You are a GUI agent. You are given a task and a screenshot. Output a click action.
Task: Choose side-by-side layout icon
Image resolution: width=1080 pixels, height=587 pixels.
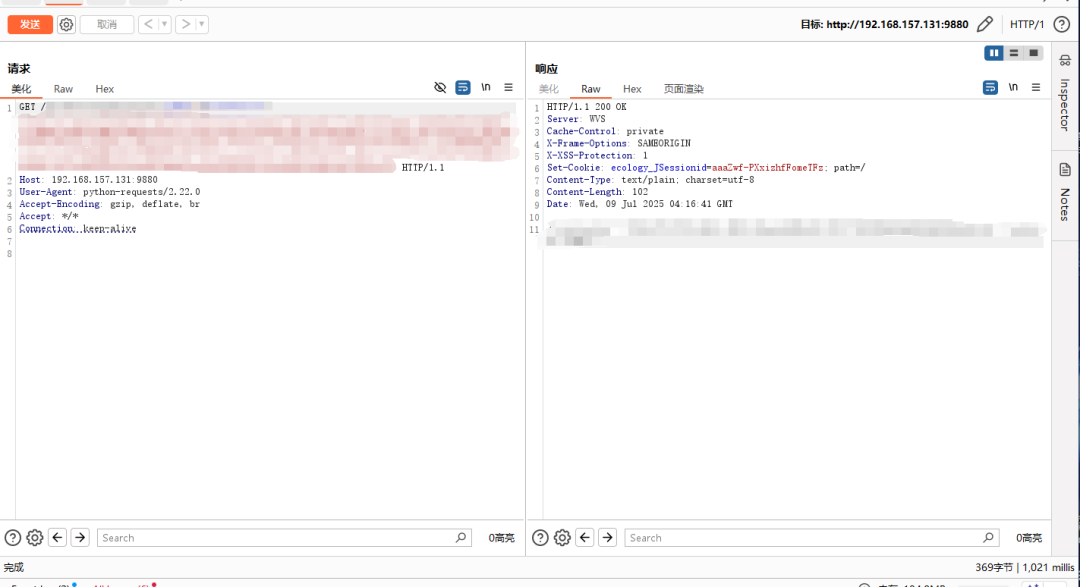(x=994, y=53)
